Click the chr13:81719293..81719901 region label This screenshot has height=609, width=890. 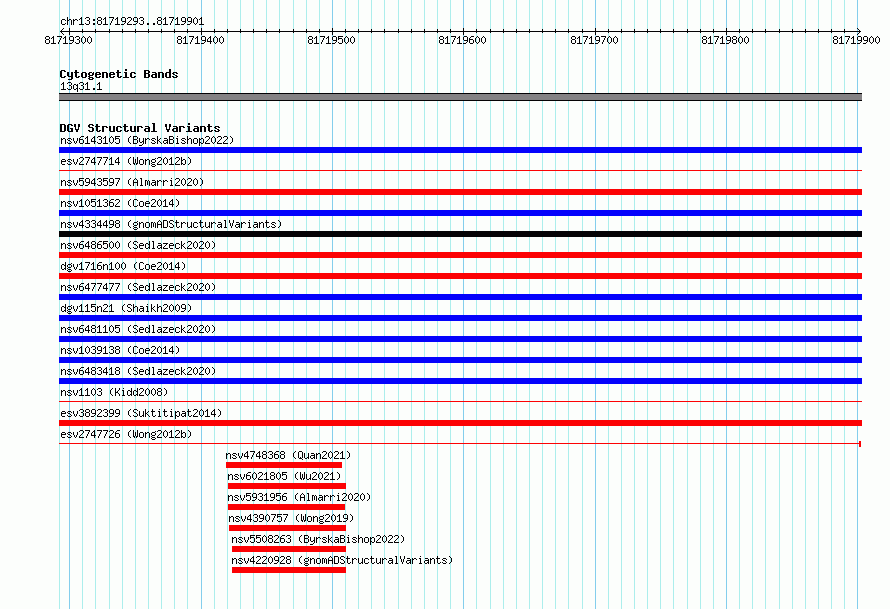coord(132,22)
